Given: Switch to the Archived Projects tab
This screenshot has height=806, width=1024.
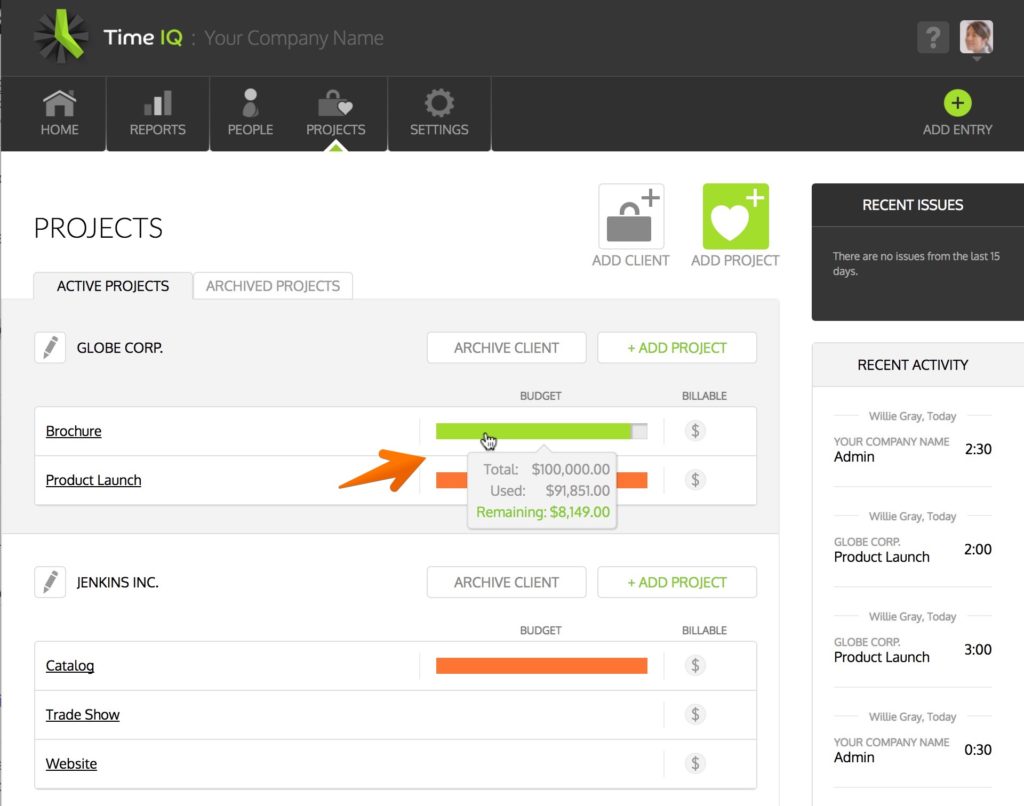Looking at the screenshot, I should point(273,286).
